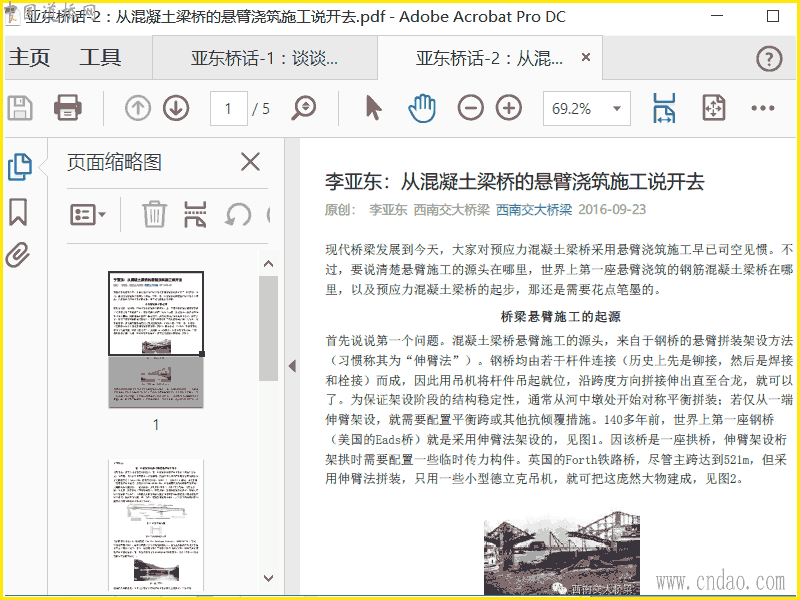
Task: Fit the page to window
Action: (x=713, y=108)
